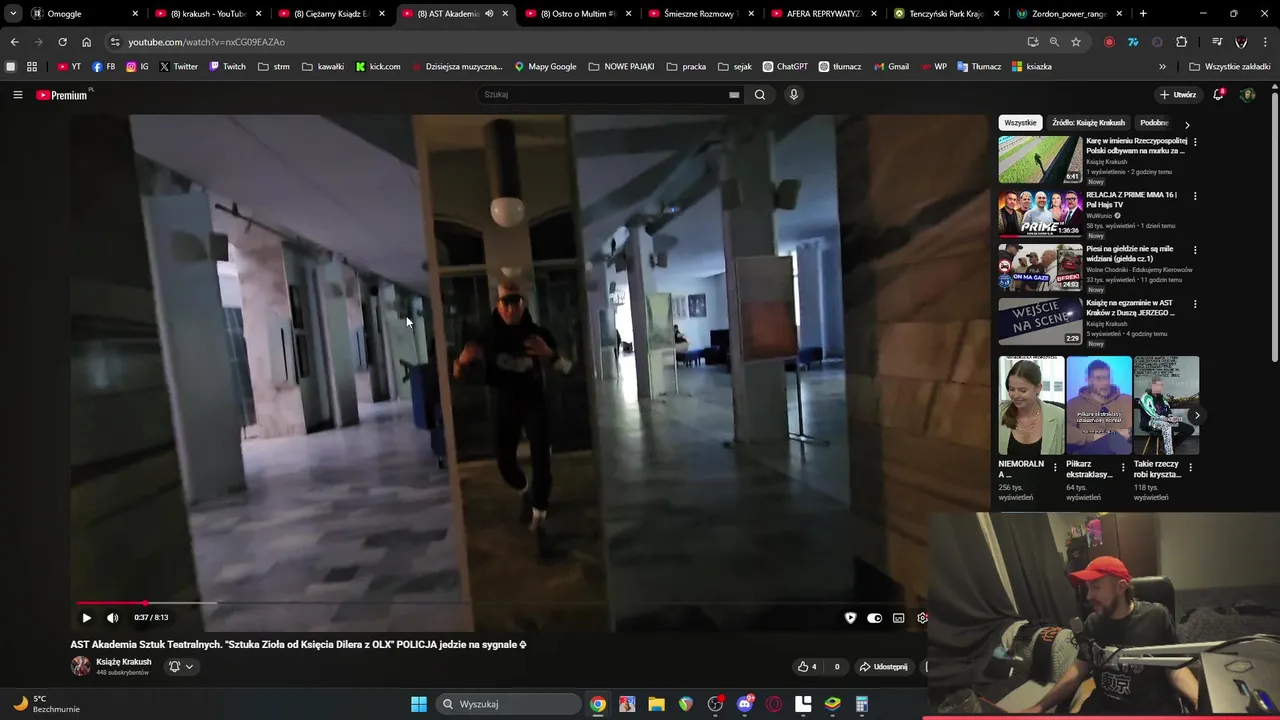Open the weather widget showing 5°C

[45, 704]
